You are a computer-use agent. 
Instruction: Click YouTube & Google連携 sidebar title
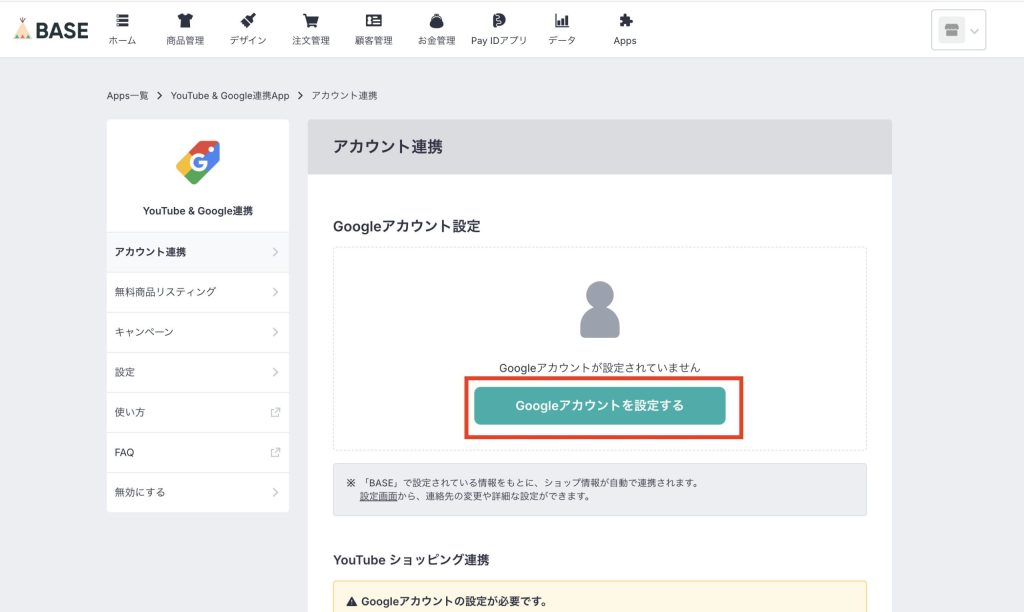click(198, 211)
